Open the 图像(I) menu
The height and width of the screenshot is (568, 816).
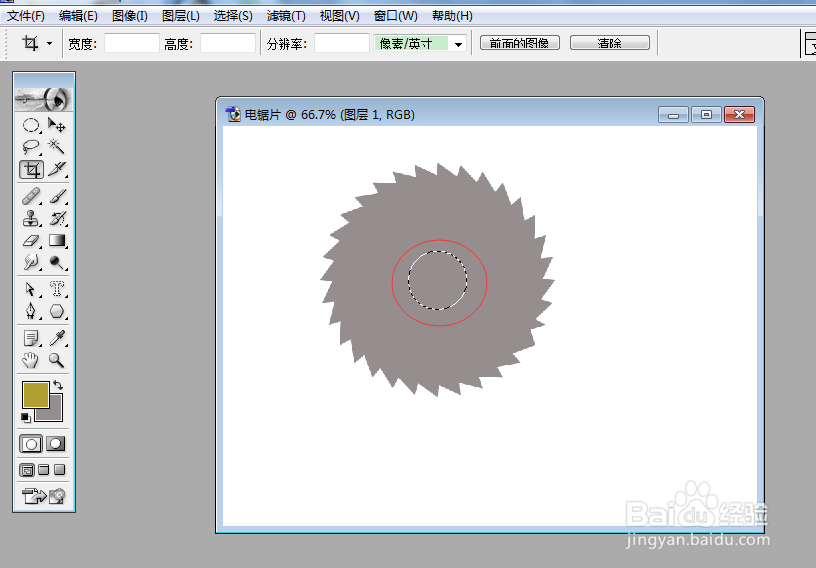130,16
